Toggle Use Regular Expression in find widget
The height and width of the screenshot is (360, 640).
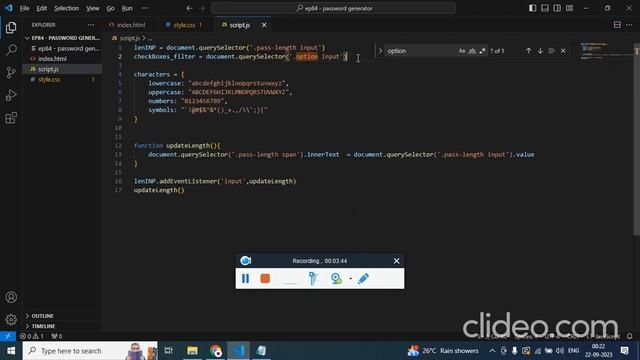tap(482, 51)
